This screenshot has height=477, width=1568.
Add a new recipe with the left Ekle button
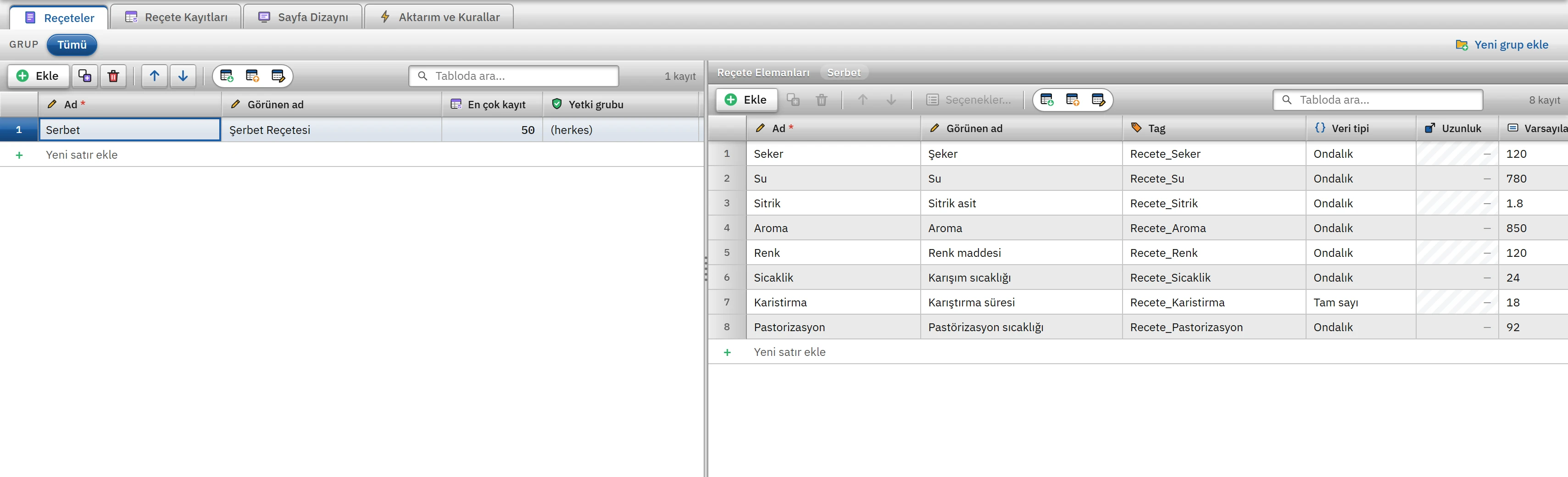pos(39,76)
